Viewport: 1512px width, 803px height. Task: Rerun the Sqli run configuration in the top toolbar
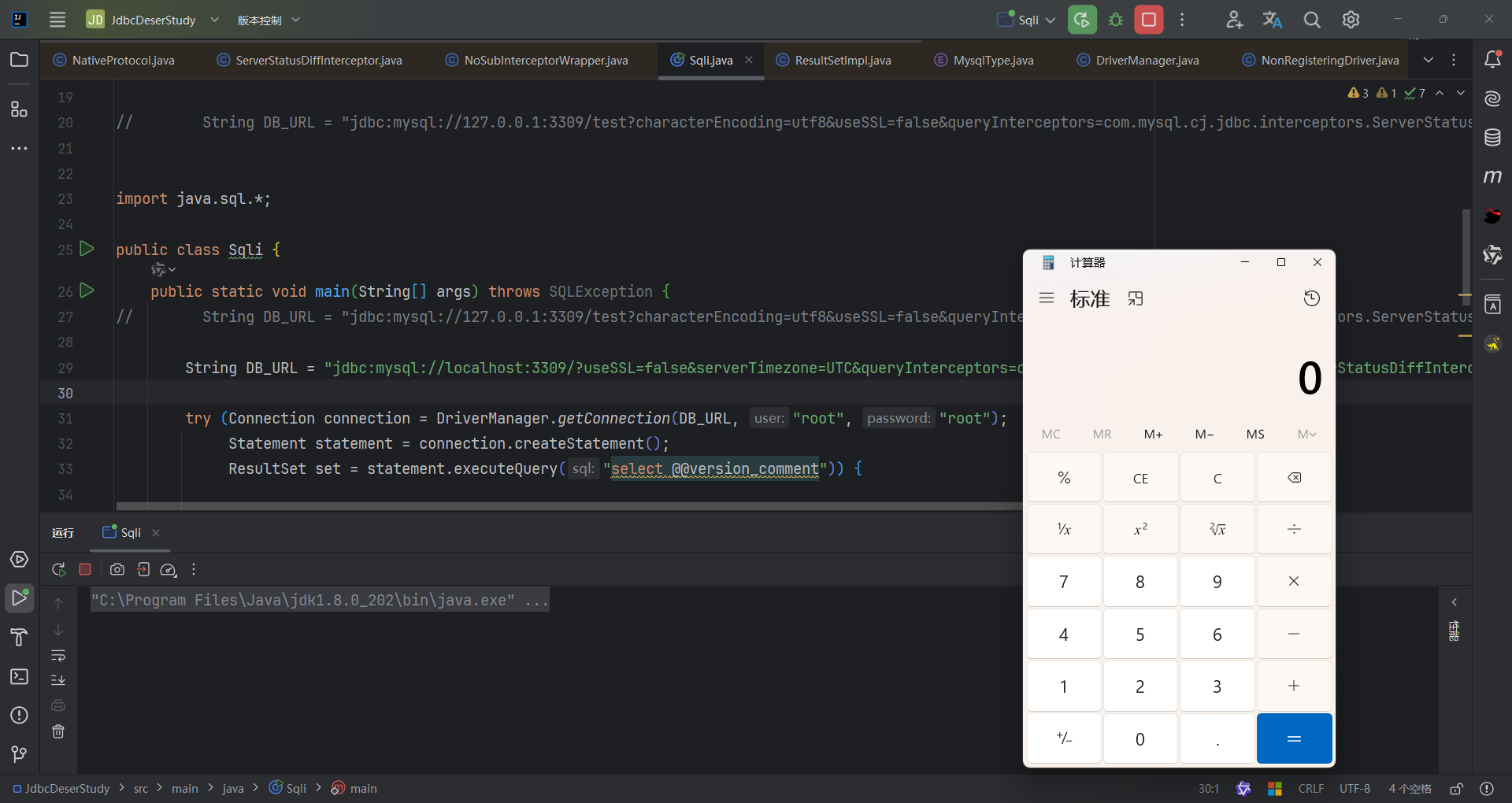click(1082, 20)
